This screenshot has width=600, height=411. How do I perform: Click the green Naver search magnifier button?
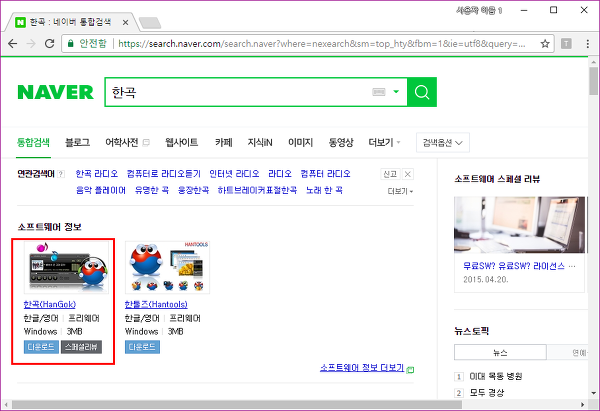click(422, 92)
